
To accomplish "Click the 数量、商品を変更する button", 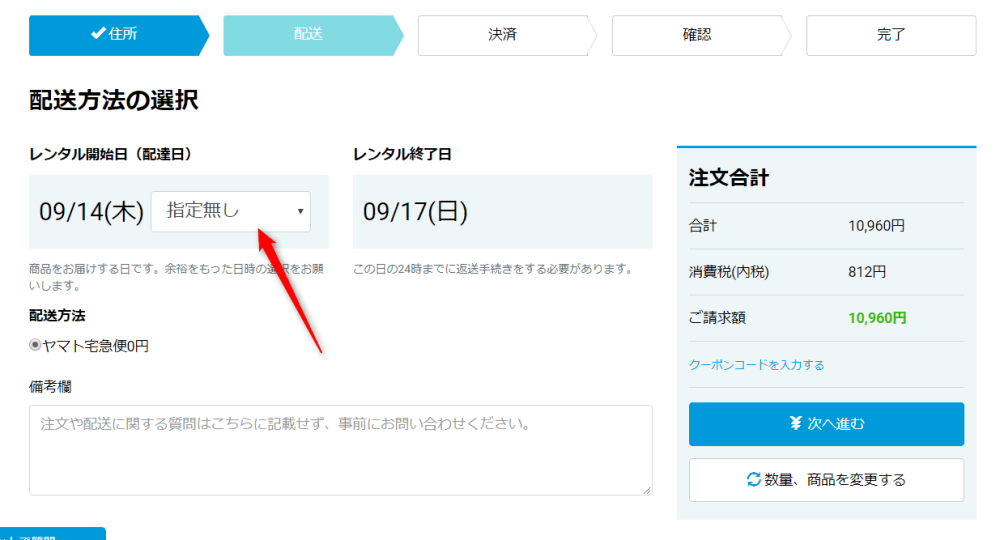I will pyautogui.click(x=827, y=480).
